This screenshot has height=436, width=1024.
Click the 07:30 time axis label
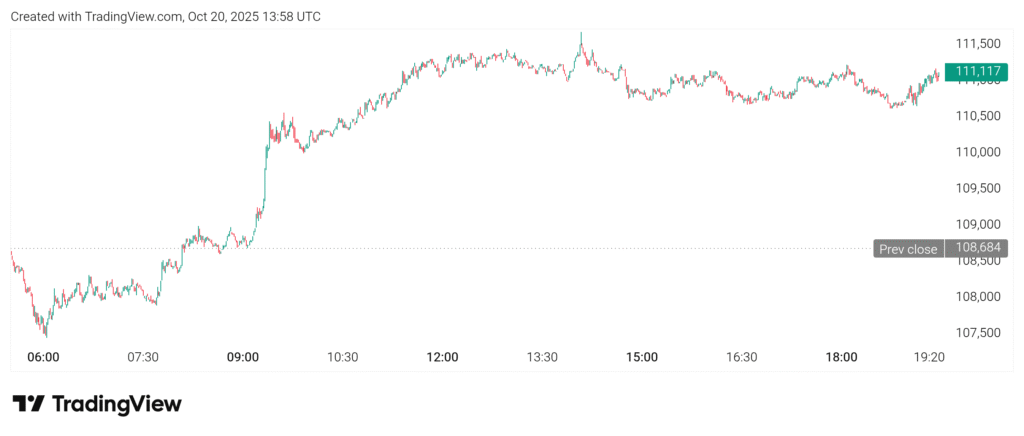143,357
